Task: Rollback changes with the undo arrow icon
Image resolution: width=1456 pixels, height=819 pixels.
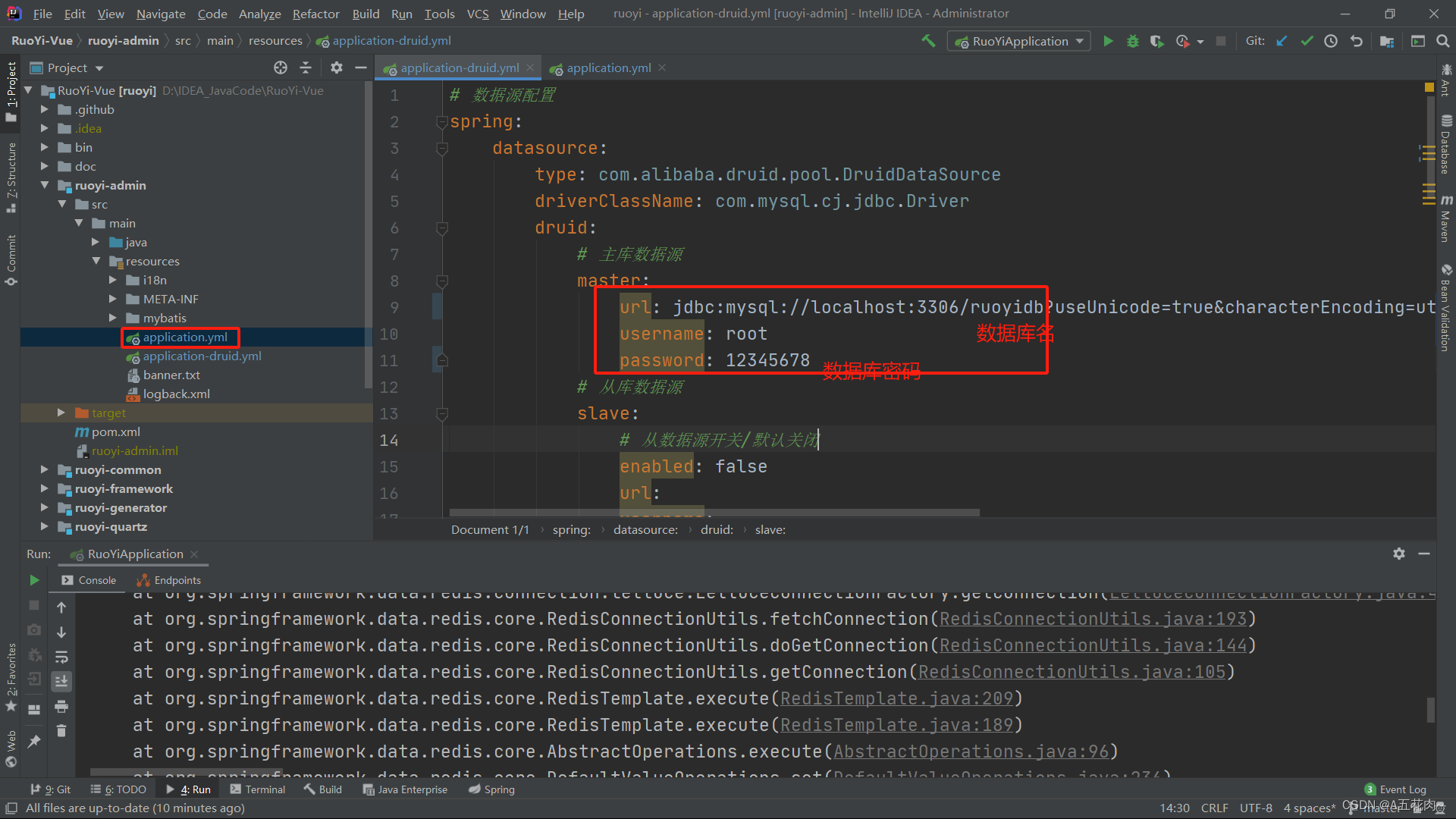Action: pos(1356,41)
